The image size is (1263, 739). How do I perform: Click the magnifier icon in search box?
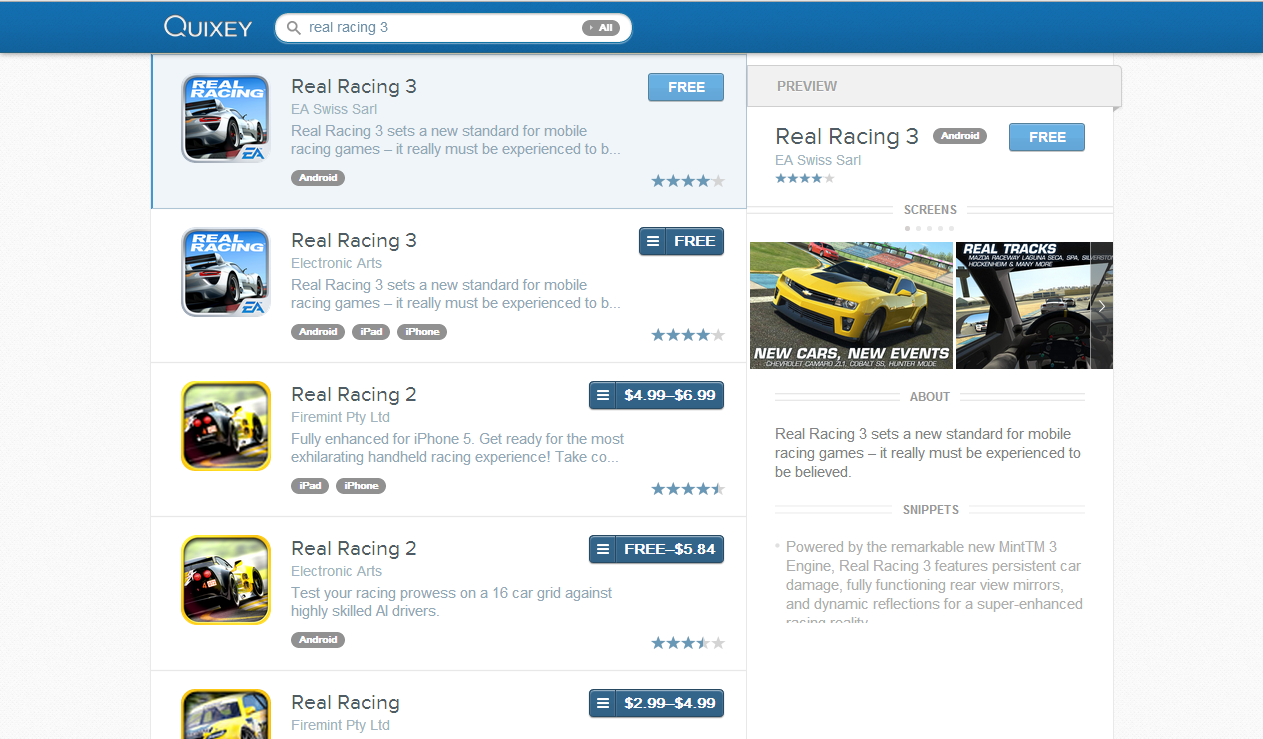point(293,28)
